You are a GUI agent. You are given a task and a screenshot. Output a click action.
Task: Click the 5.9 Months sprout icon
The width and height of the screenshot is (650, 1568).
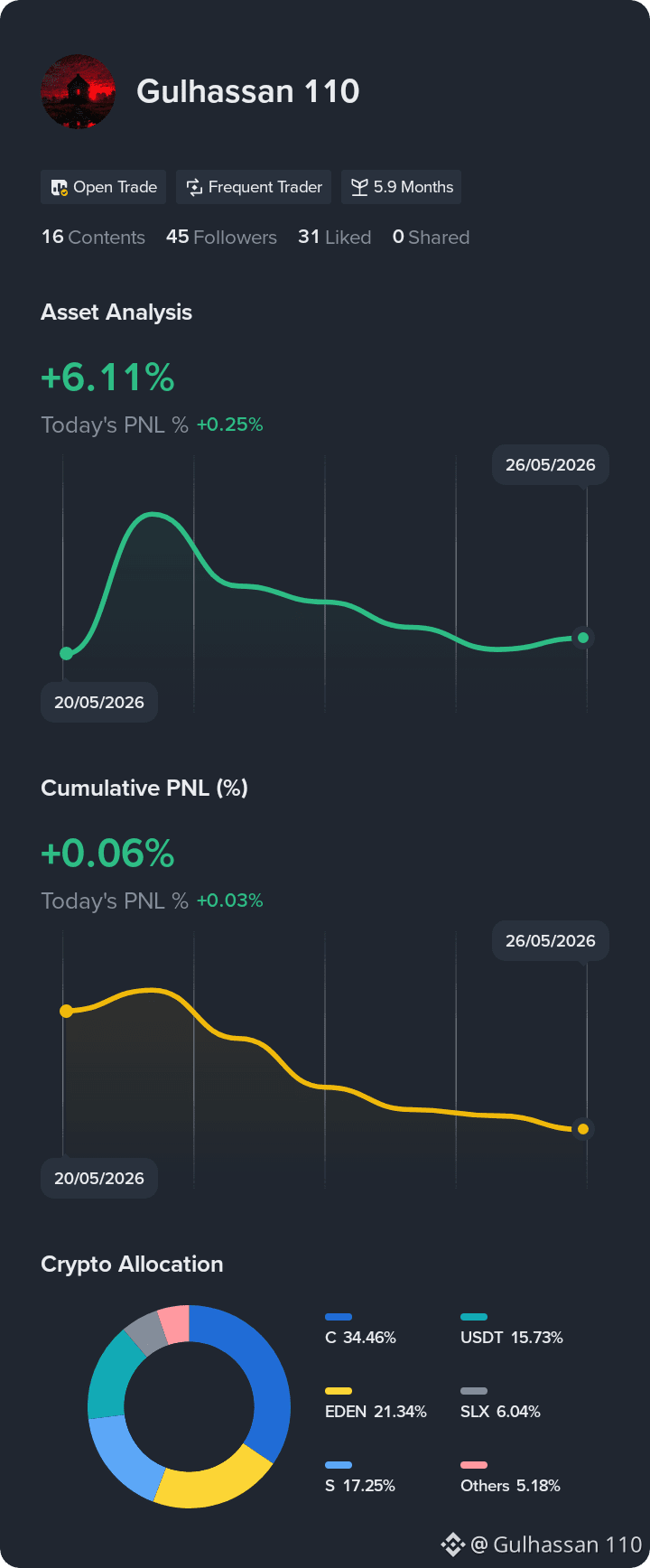(359, 187)
